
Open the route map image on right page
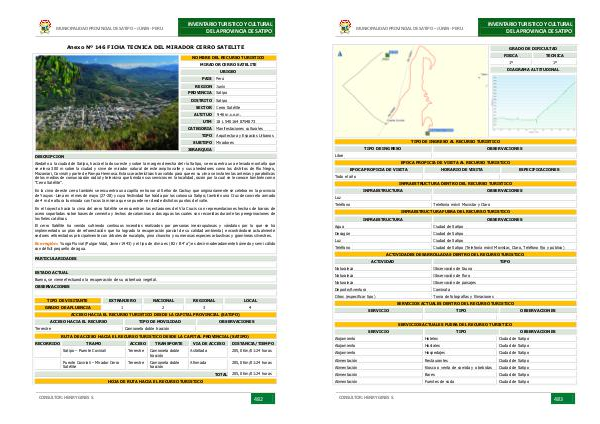(411, 91)
